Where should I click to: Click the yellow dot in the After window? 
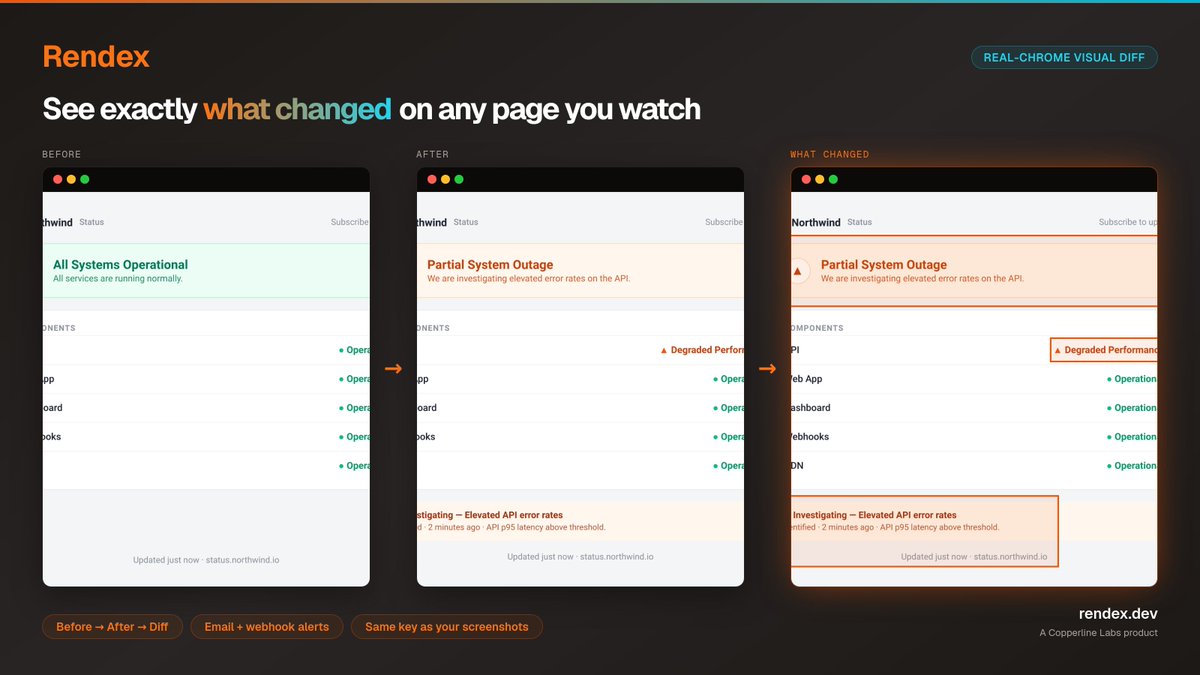[x=445, y=179]
